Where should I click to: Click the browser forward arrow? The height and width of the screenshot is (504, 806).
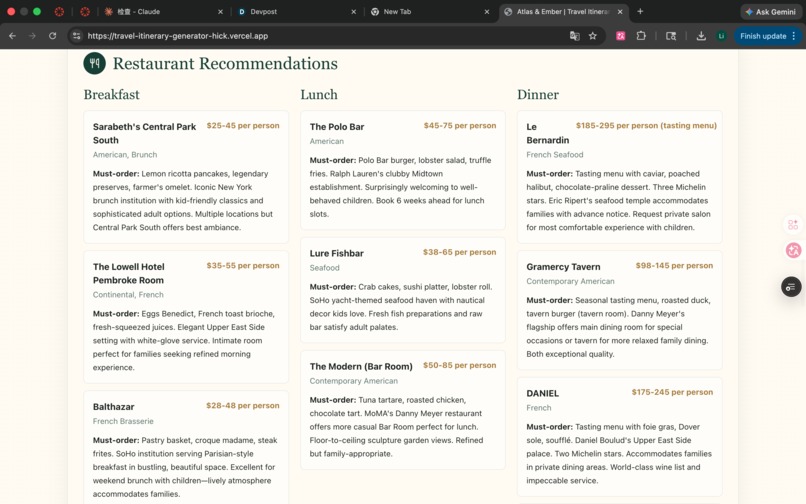point(32,36)
